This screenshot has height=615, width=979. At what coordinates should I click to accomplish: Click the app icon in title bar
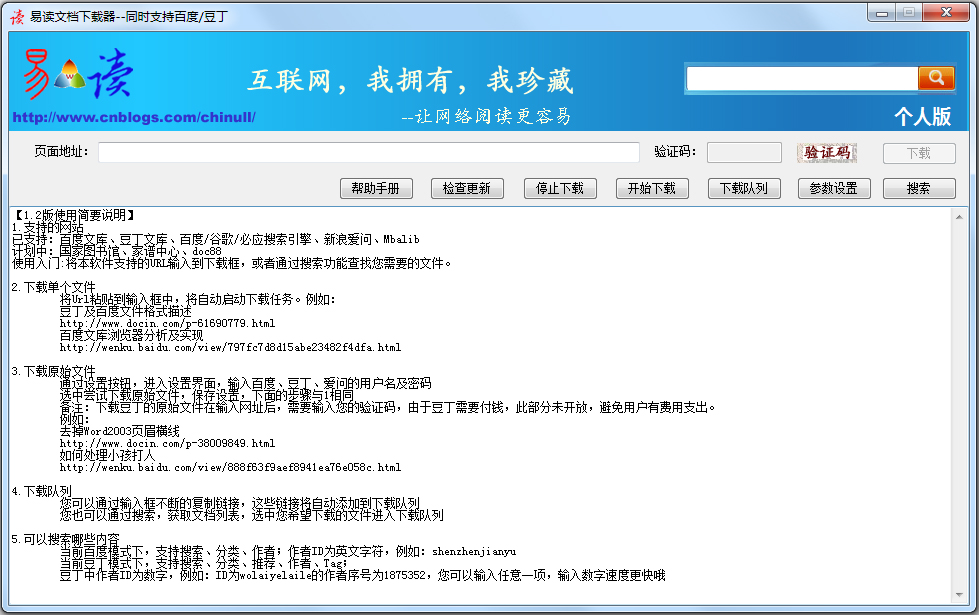click(16, 14)
